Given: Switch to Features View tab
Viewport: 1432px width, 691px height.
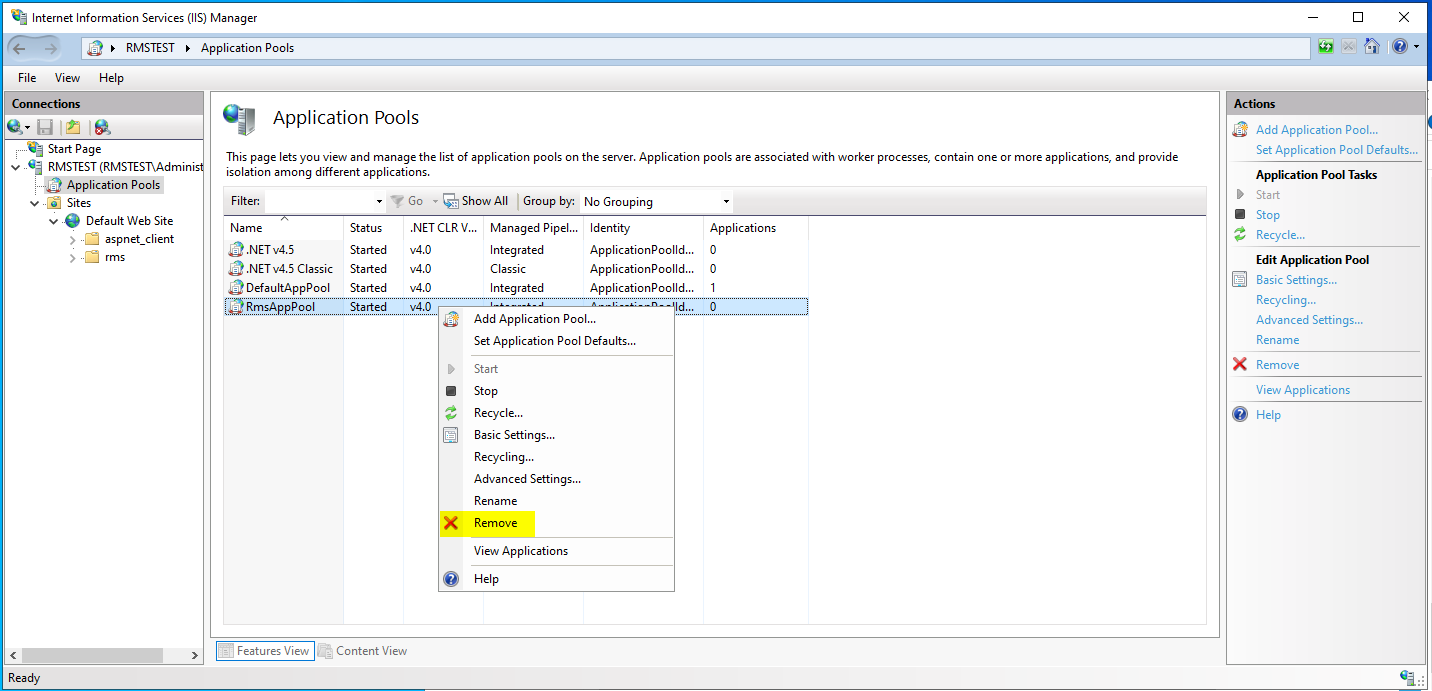Looking at the screenshot, I should point(265,651).
